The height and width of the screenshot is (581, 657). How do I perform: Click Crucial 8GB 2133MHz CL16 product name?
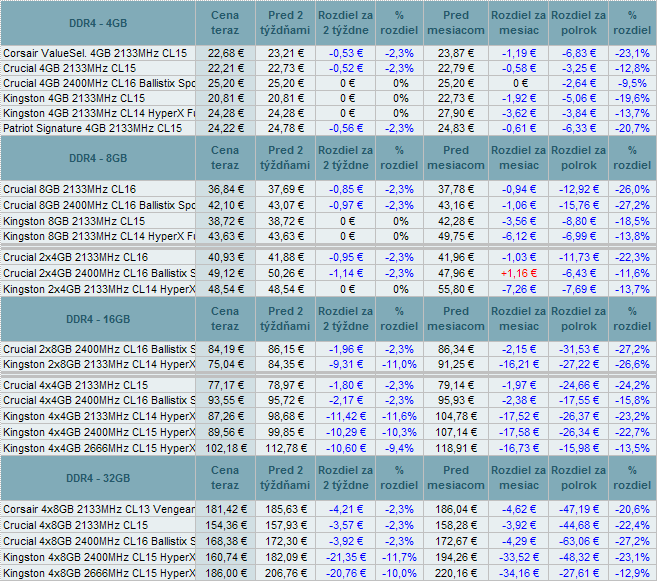coord(70,189)
